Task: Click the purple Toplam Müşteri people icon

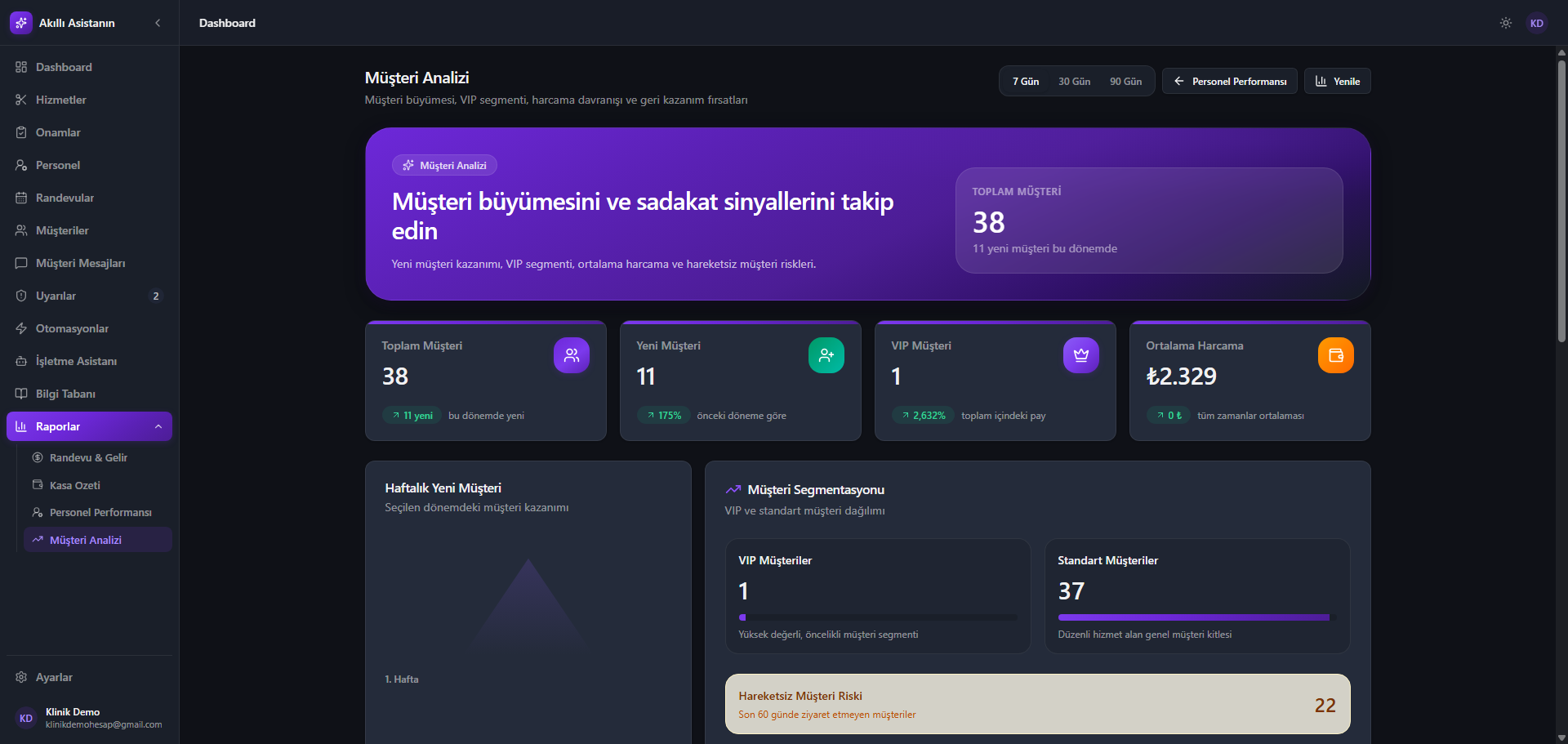Action: tap(572, 355)
